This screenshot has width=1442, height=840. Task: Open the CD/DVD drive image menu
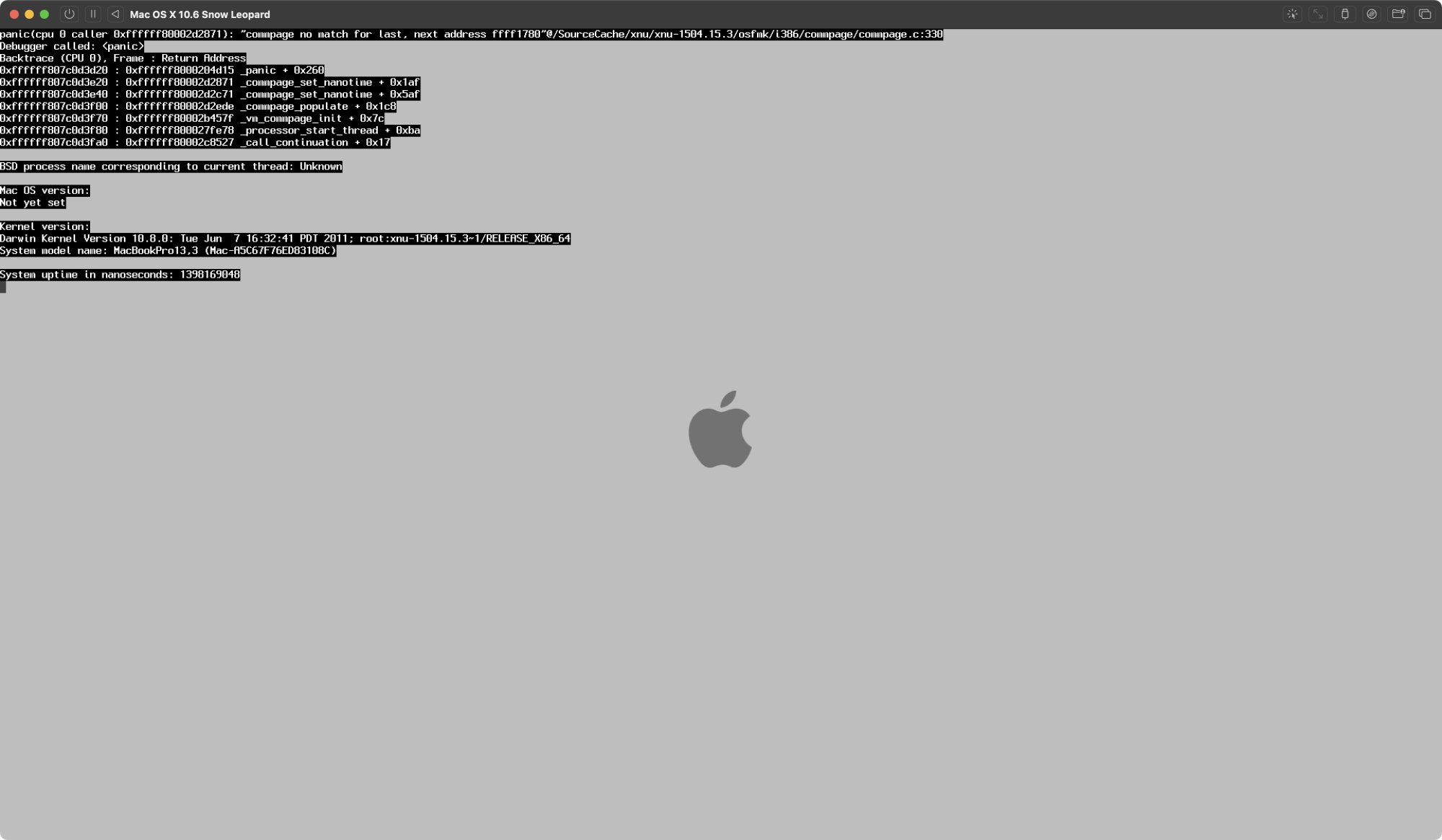pos(1371,14)
